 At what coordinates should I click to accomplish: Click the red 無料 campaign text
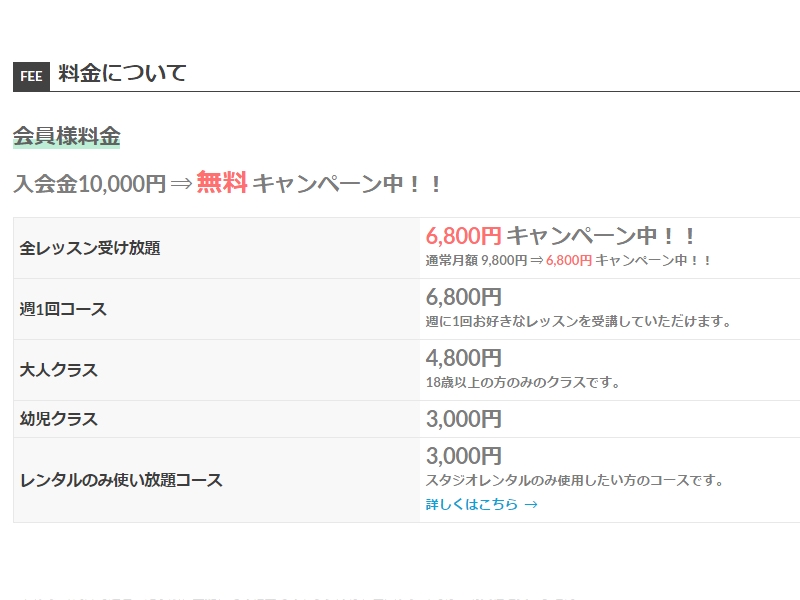(x=221, y=183)
